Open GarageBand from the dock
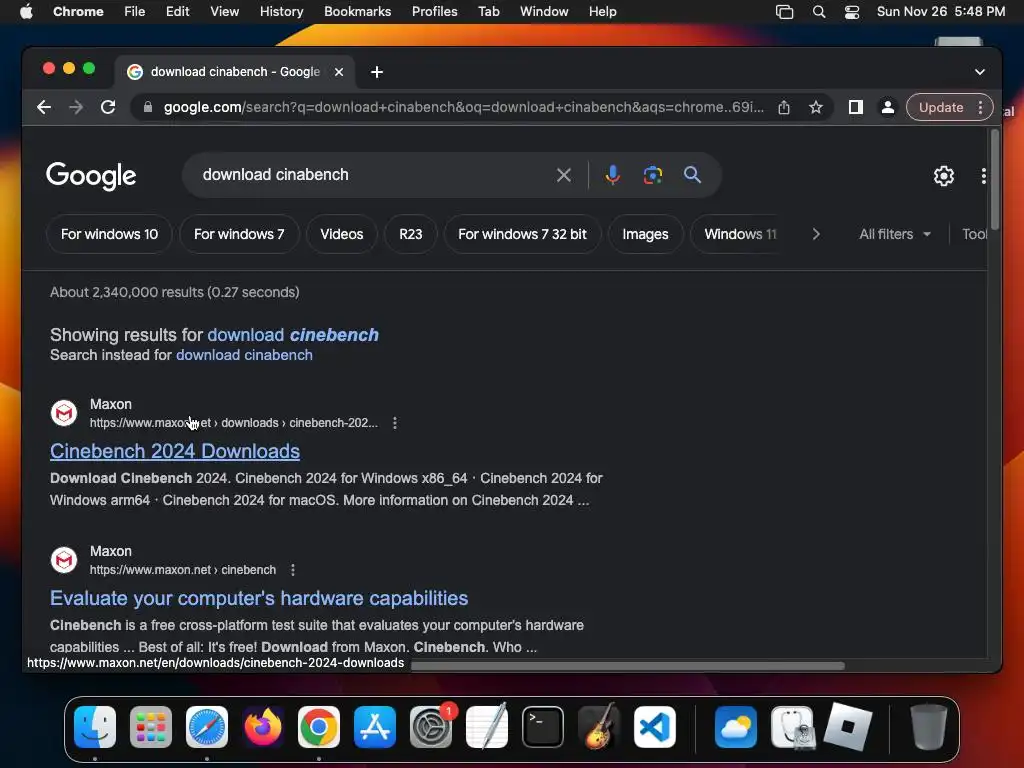The image size is (1024, 768). (599, 727)
